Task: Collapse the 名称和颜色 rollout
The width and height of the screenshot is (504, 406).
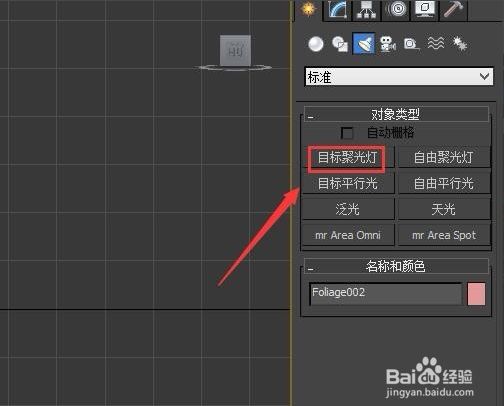Action: [x=396, y=266]
